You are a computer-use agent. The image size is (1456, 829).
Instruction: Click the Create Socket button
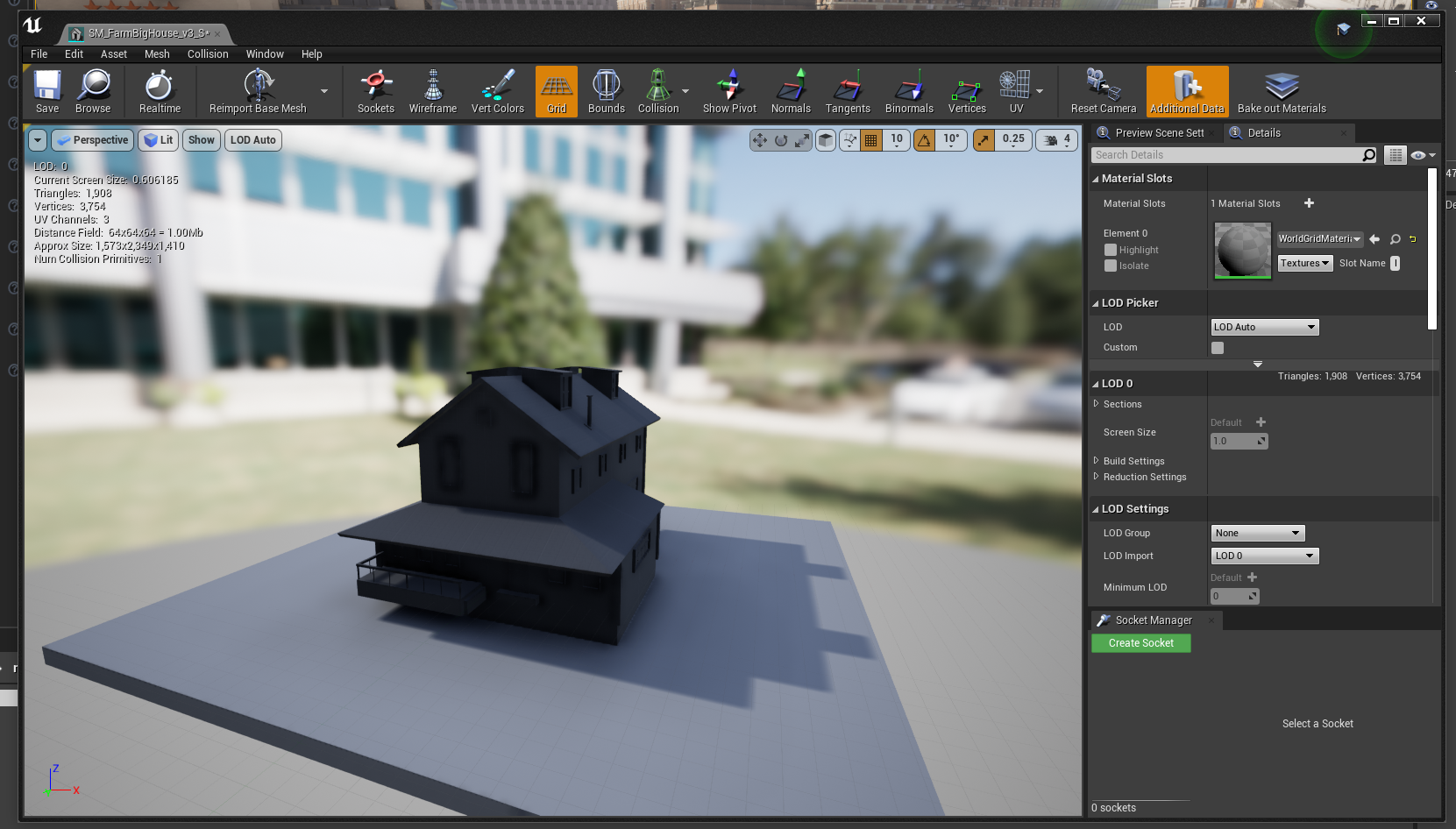(1140, 642)
